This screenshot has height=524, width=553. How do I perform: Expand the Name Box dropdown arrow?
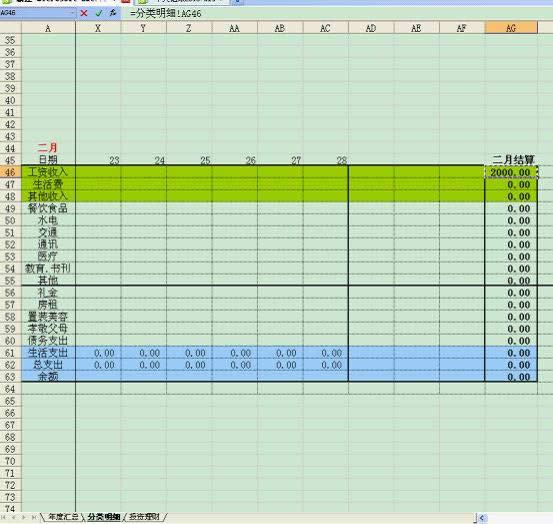tap(73, 13)
